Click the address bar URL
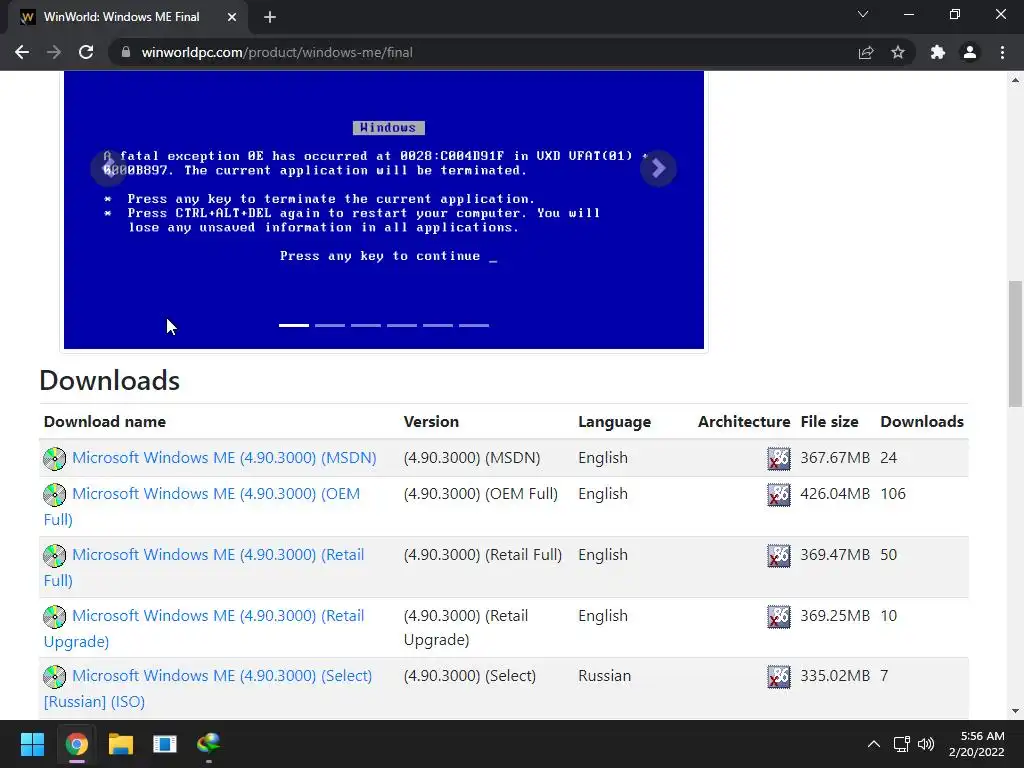Screen dimensions: 1024x768 point(277,52)
